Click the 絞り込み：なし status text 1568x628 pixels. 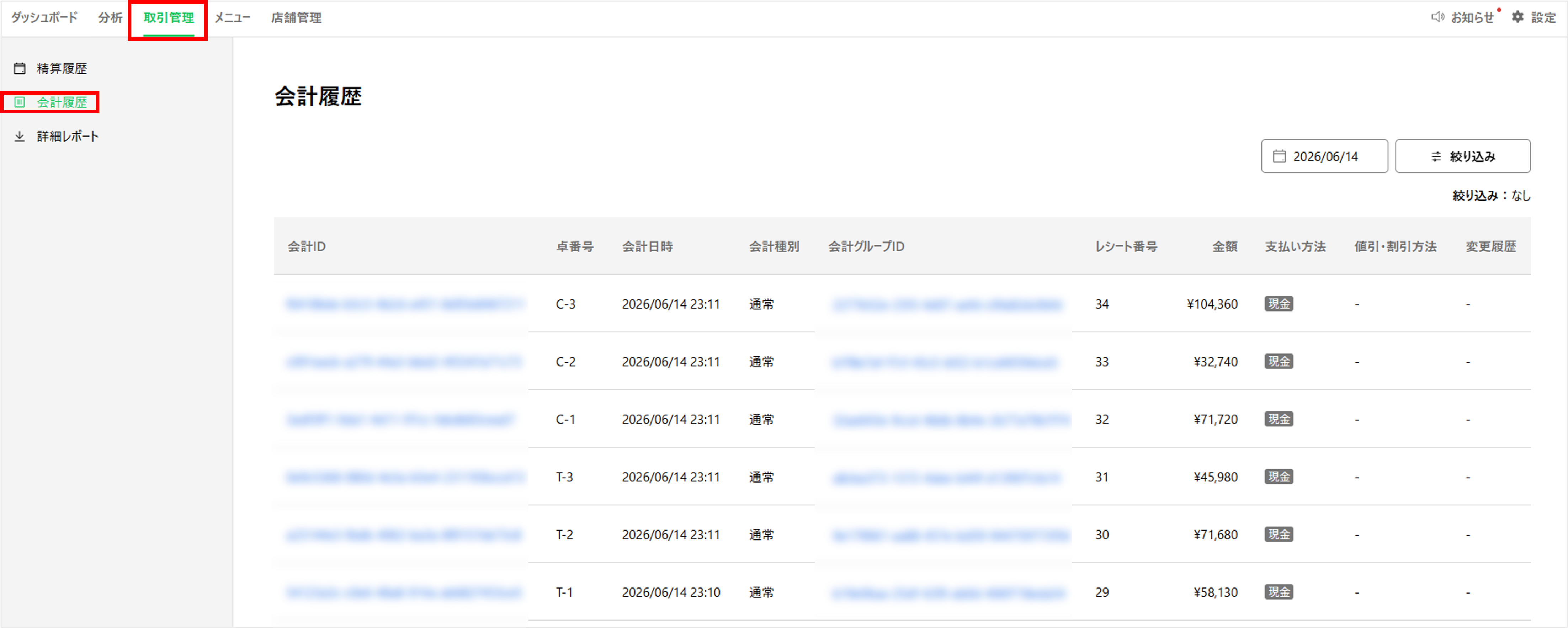coord(1491,195)
